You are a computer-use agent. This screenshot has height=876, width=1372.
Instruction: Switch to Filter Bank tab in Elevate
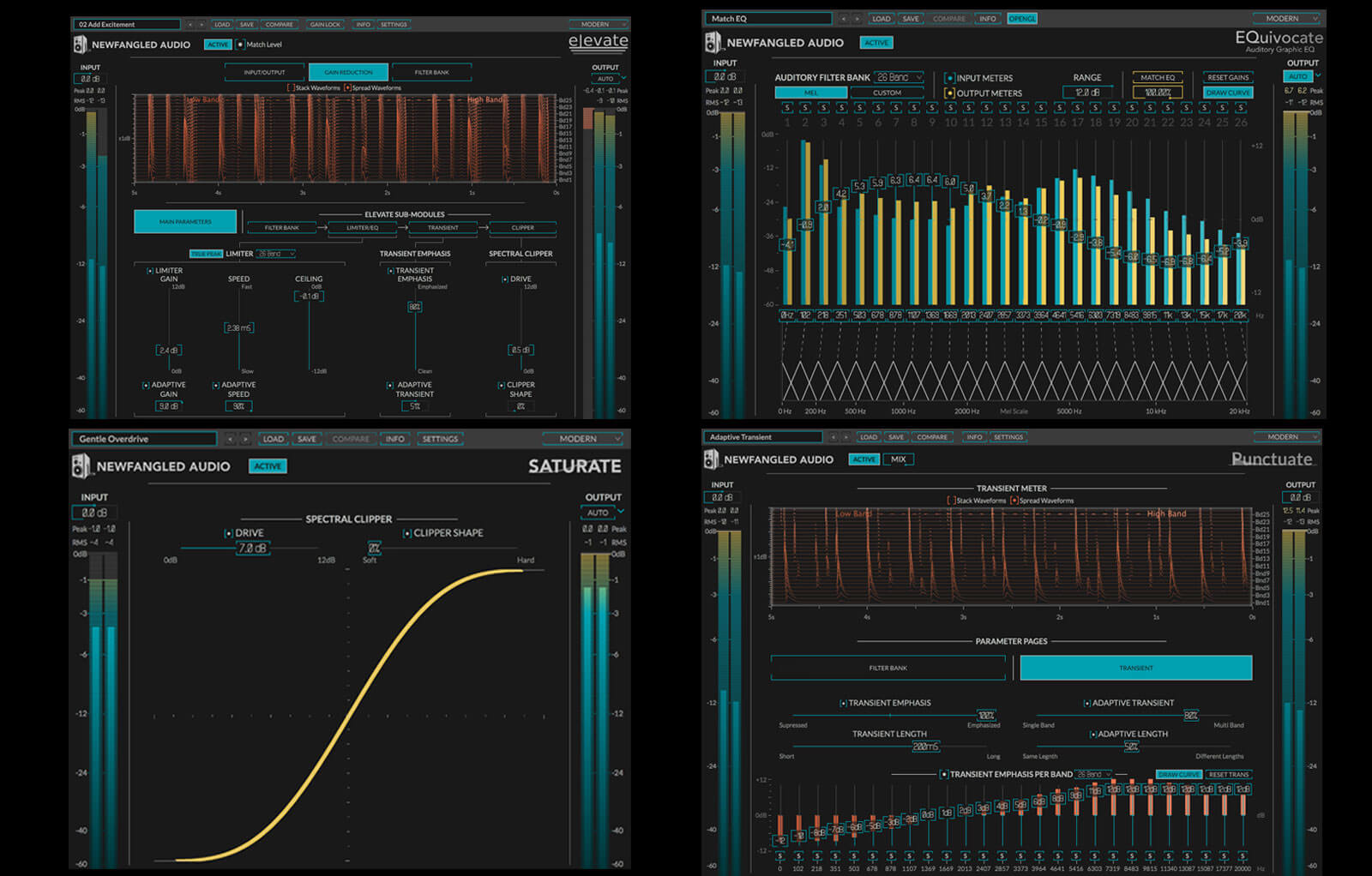(x=431, y=72)
